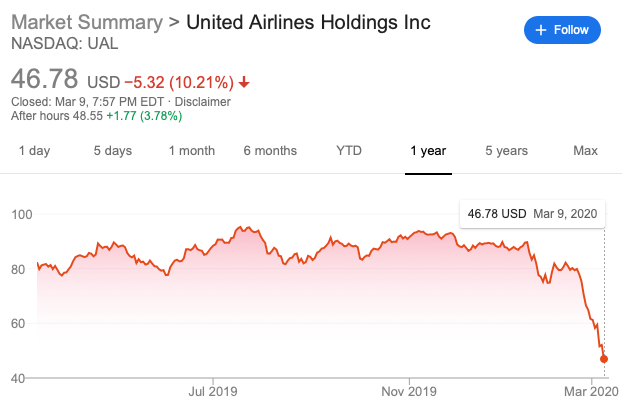Switch to the YTD tab
Viewport: 622px width, 403px height.
349,151
